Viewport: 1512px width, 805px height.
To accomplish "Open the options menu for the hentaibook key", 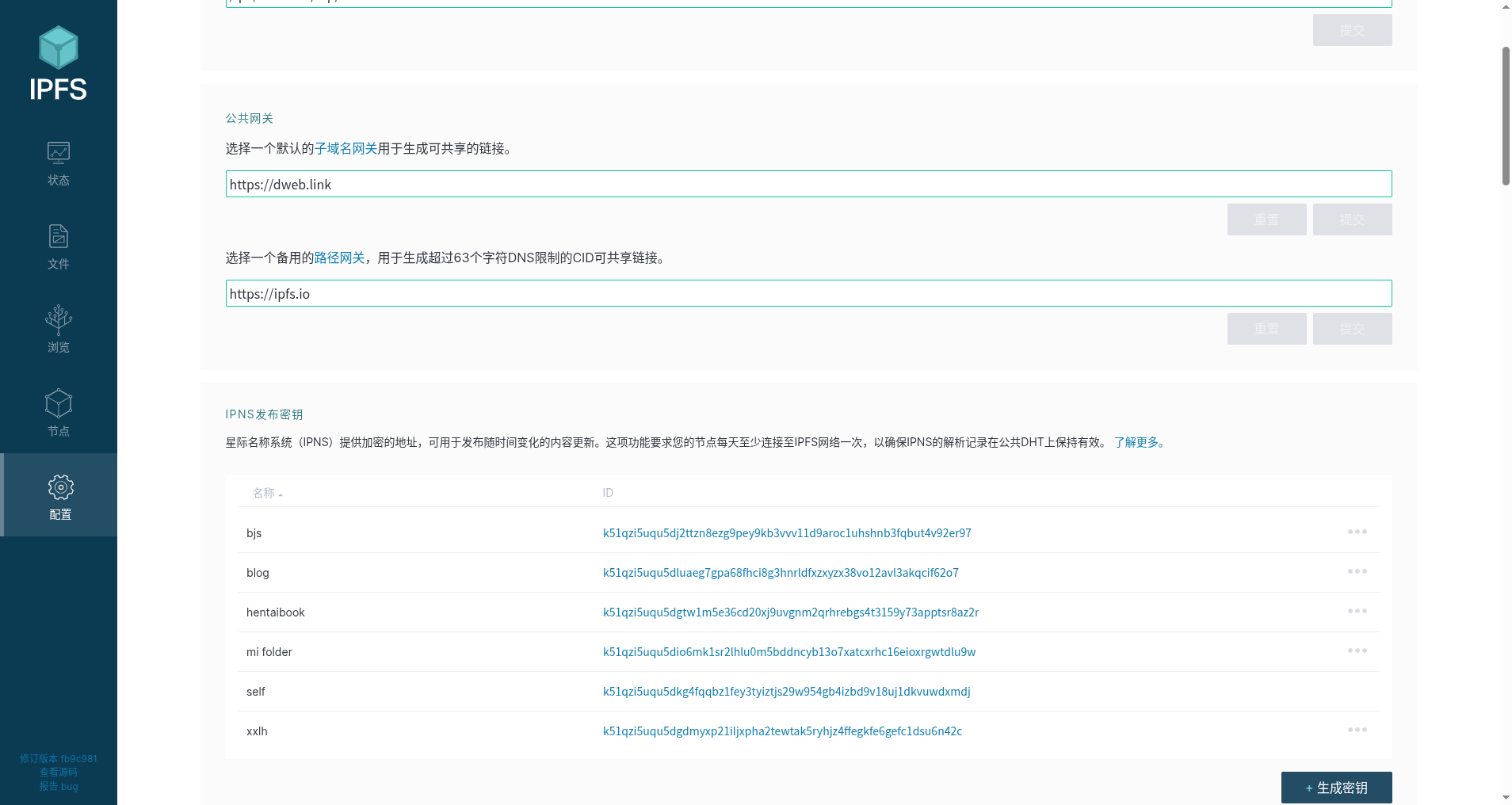I will click(1357, 611).
